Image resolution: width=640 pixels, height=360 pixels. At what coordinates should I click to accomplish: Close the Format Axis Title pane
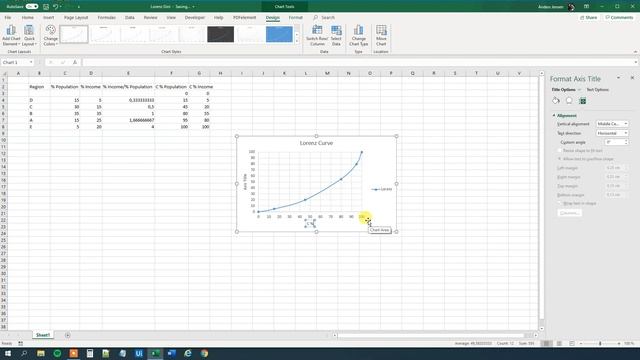632,78
